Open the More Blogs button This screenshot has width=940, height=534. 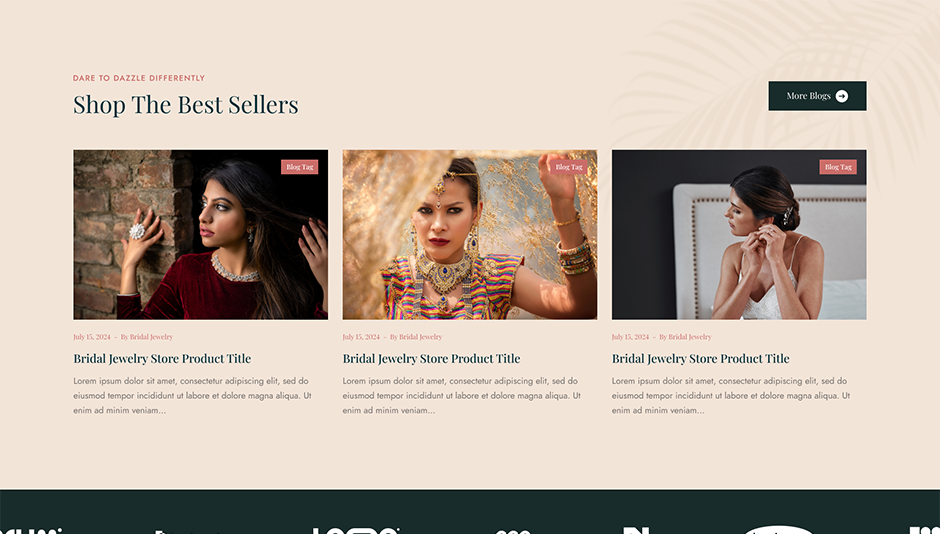[817, 96]
